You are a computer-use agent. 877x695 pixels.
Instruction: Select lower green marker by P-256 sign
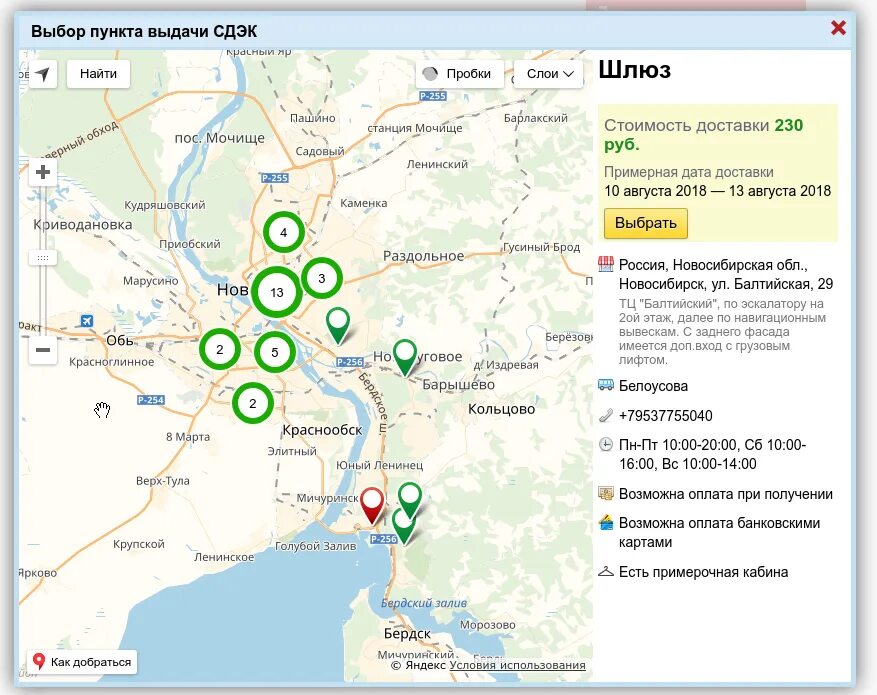(403, 527)
